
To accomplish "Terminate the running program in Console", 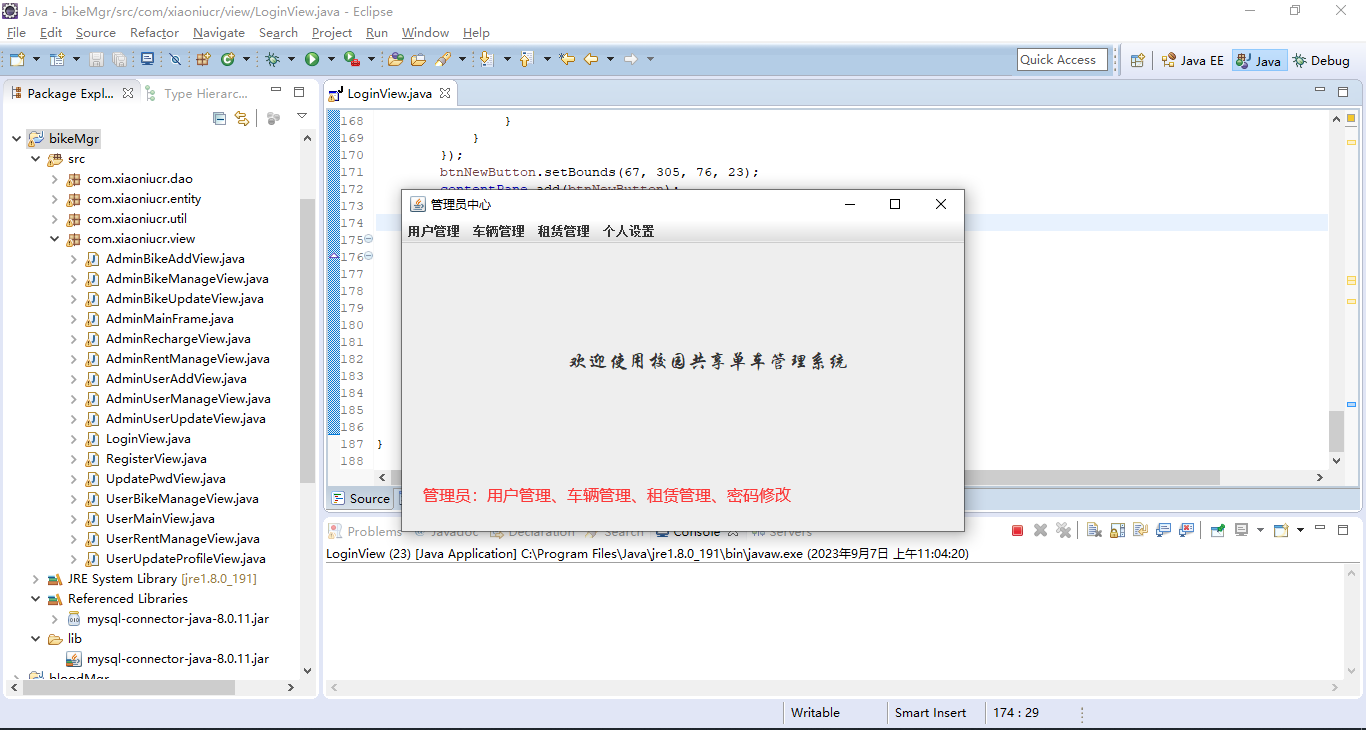I will [1017, 530].
